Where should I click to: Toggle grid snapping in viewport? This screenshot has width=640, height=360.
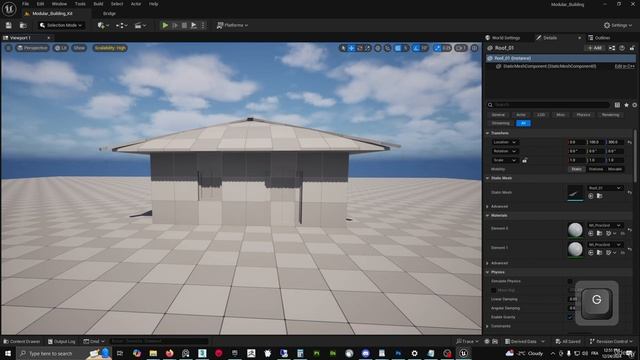point(398,48)
